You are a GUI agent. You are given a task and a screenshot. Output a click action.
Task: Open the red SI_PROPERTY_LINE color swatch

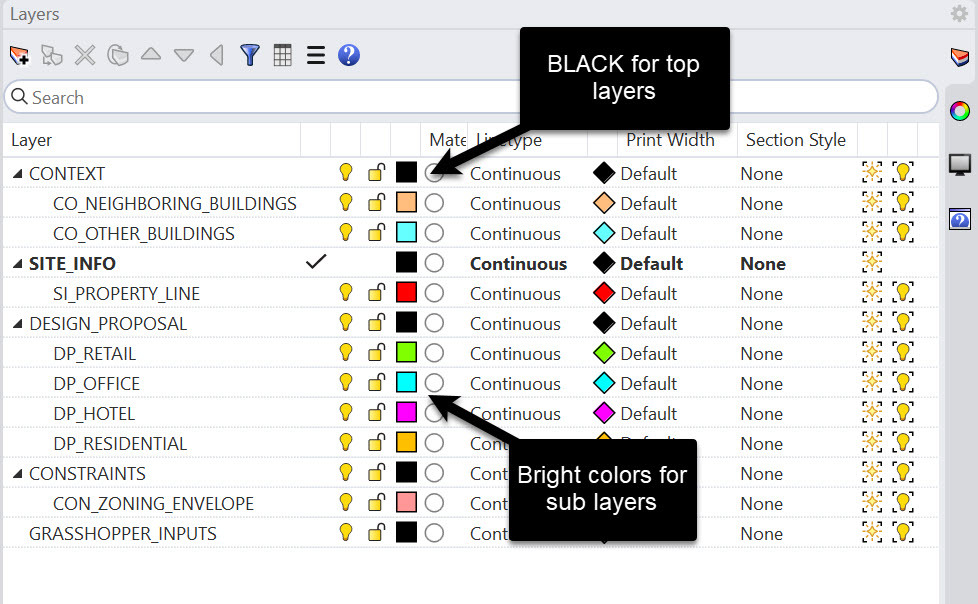(x=406, y=292)
